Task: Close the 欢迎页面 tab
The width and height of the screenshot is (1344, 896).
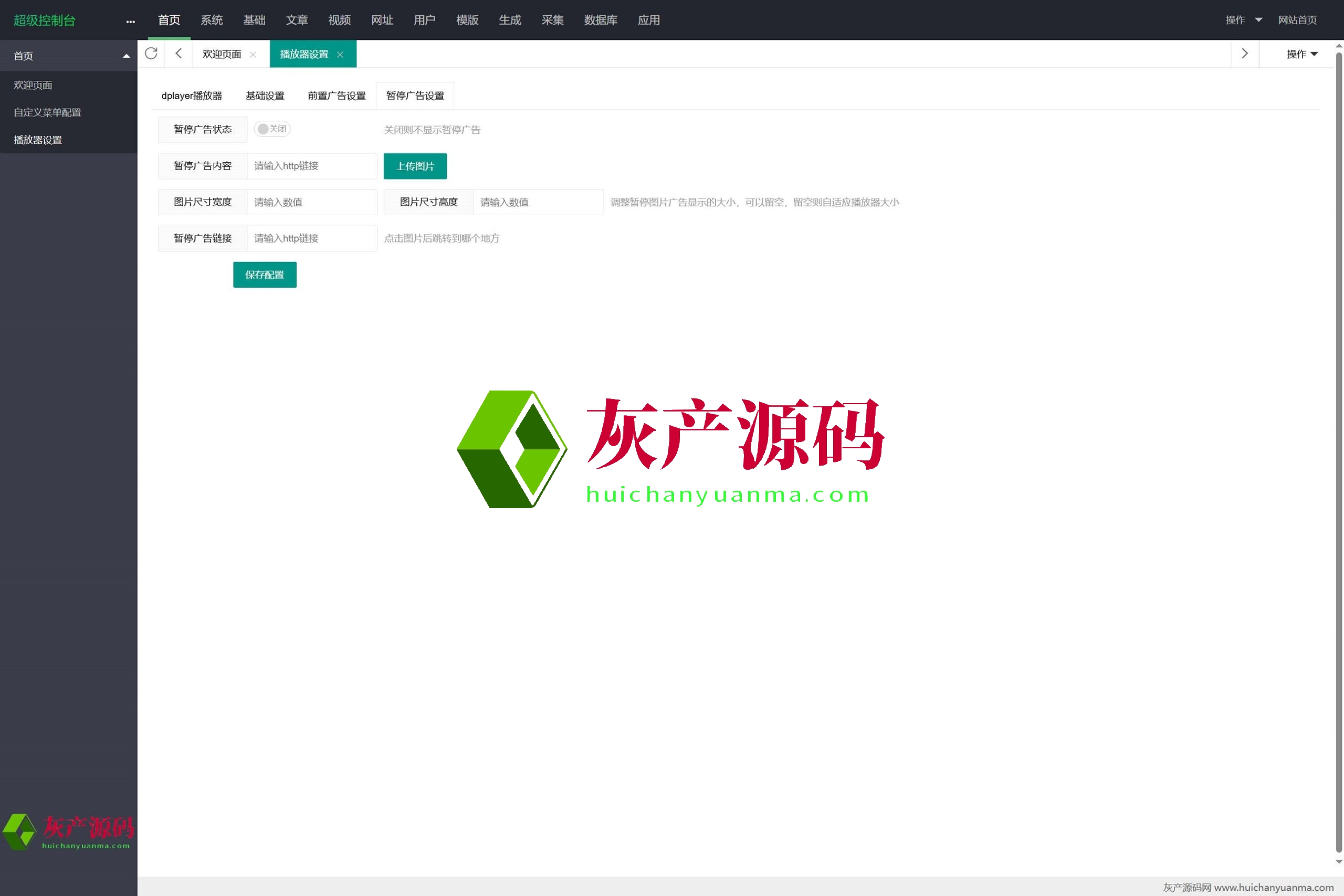Action: [x=253, y=54]
